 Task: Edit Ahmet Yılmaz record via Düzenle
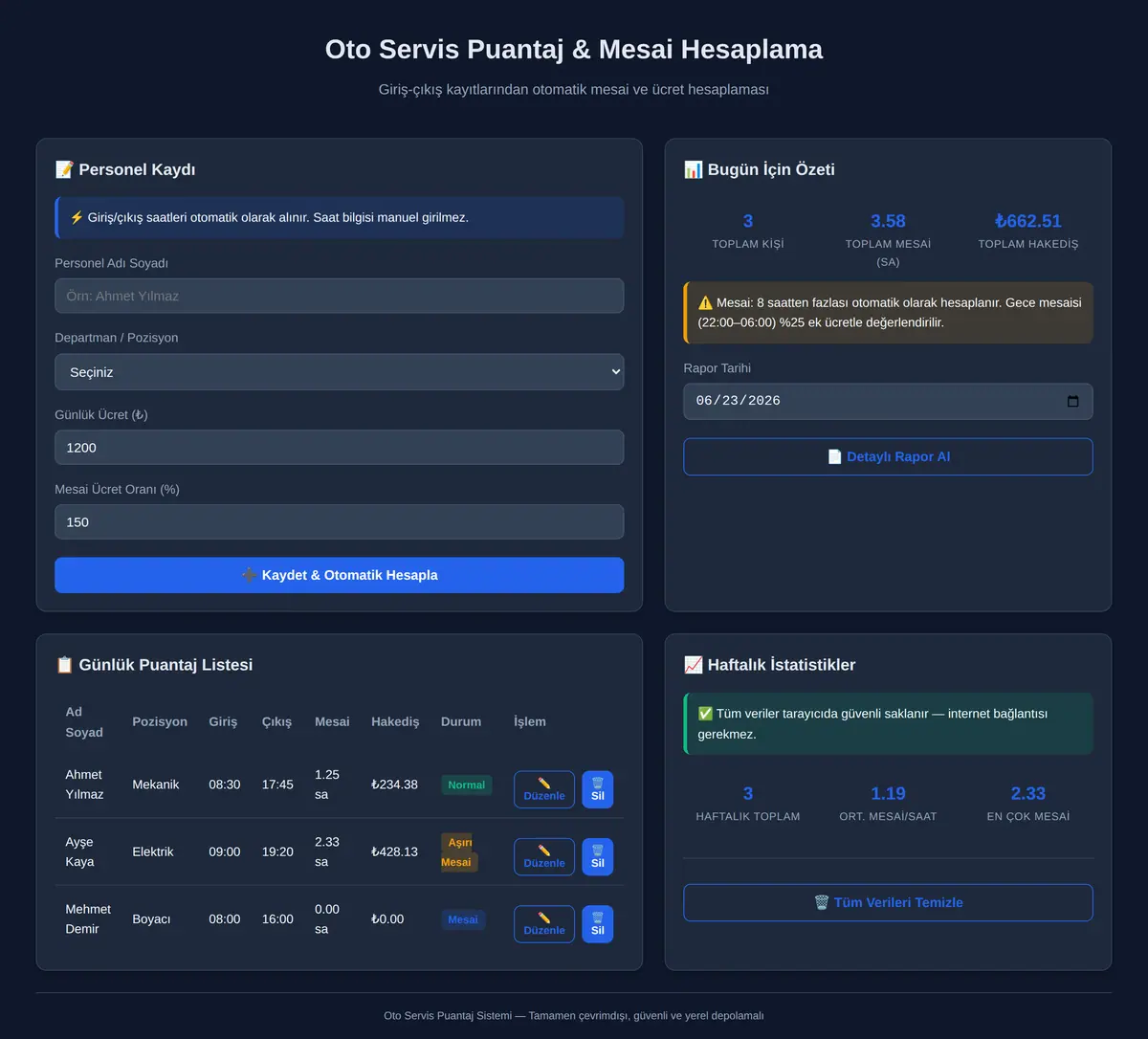click(544, 789)
